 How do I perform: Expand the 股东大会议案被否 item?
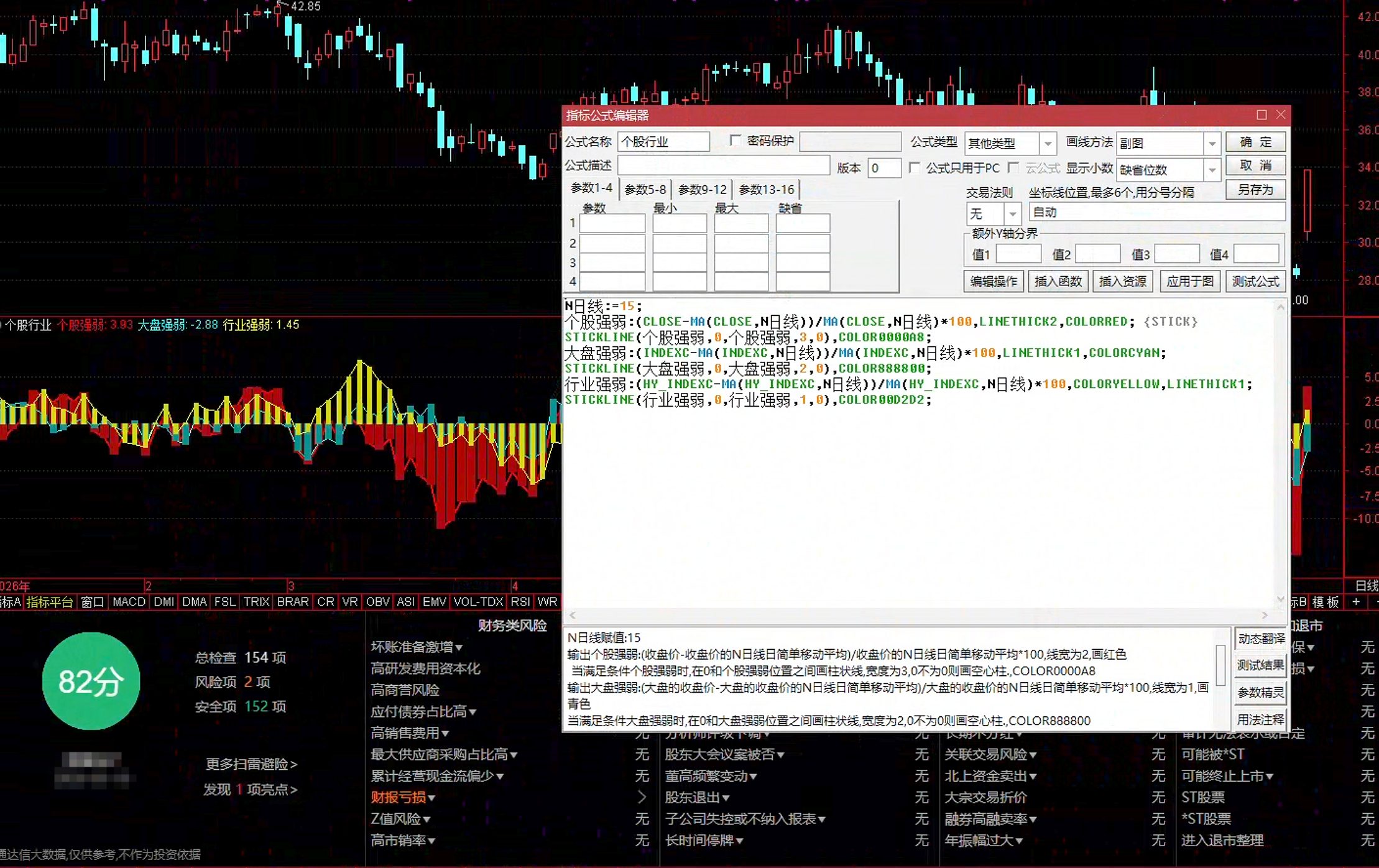(724, 755)
